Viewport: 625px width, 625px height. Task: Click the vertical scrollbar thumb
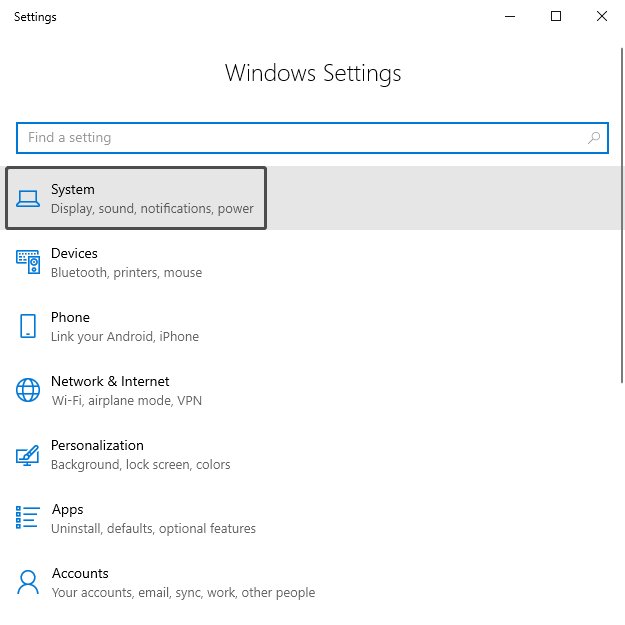(622, 215)
